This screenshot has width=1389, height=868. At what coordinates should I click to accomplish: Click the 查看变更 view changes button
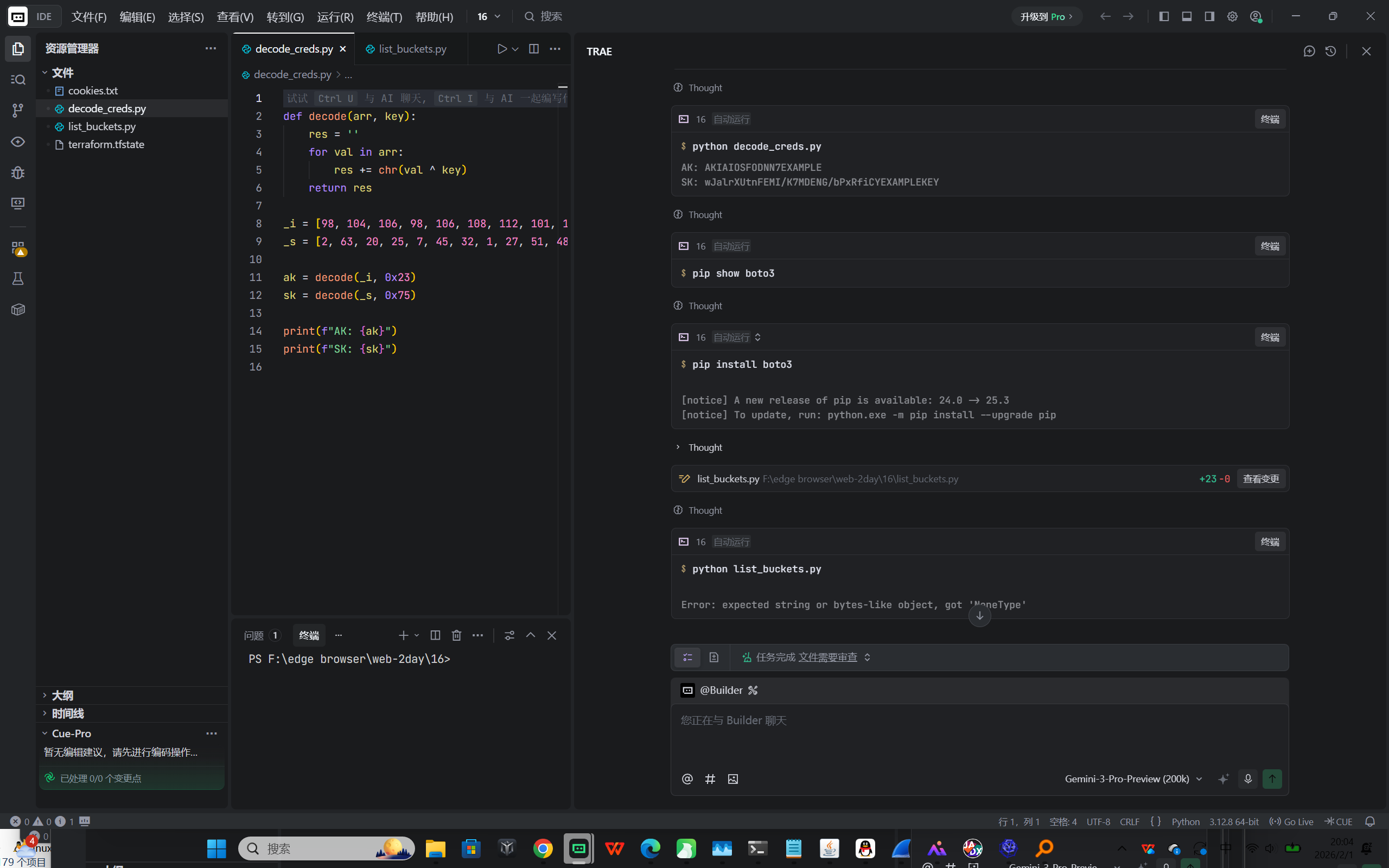tap(1260, 479)
